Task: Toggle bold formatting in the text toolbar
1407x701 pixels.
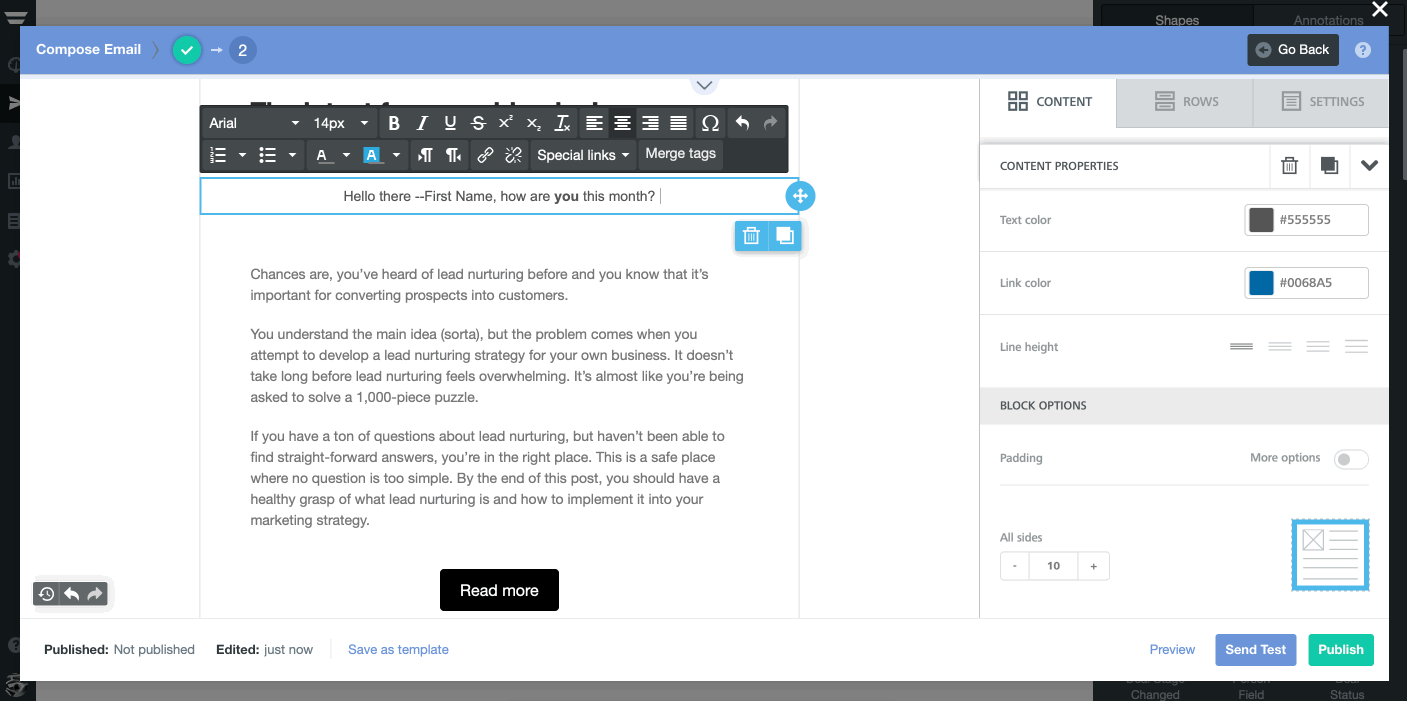Action: click(394, 123)
